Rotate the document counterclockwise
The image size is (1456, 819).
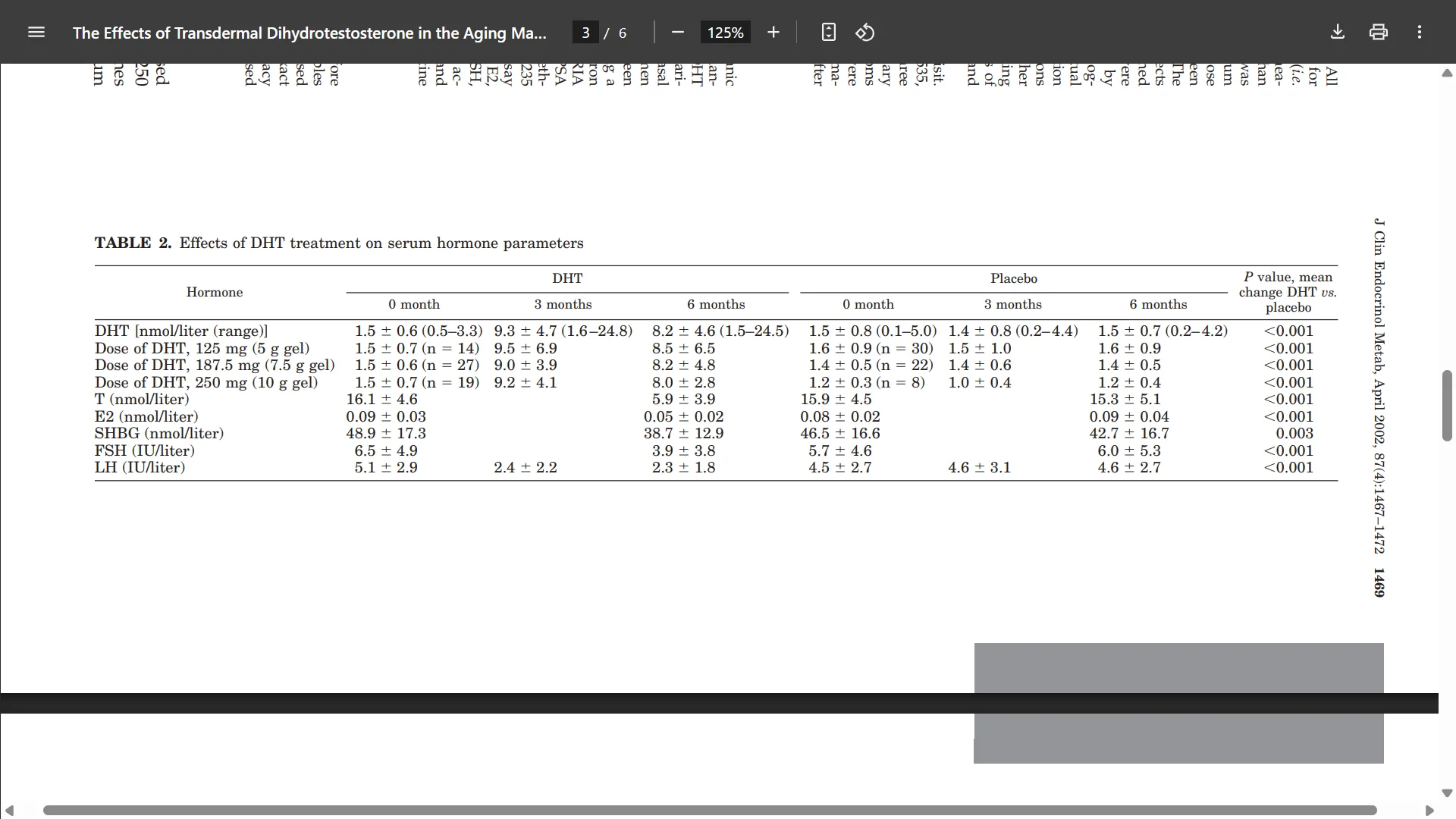click(x=865, y=32)
